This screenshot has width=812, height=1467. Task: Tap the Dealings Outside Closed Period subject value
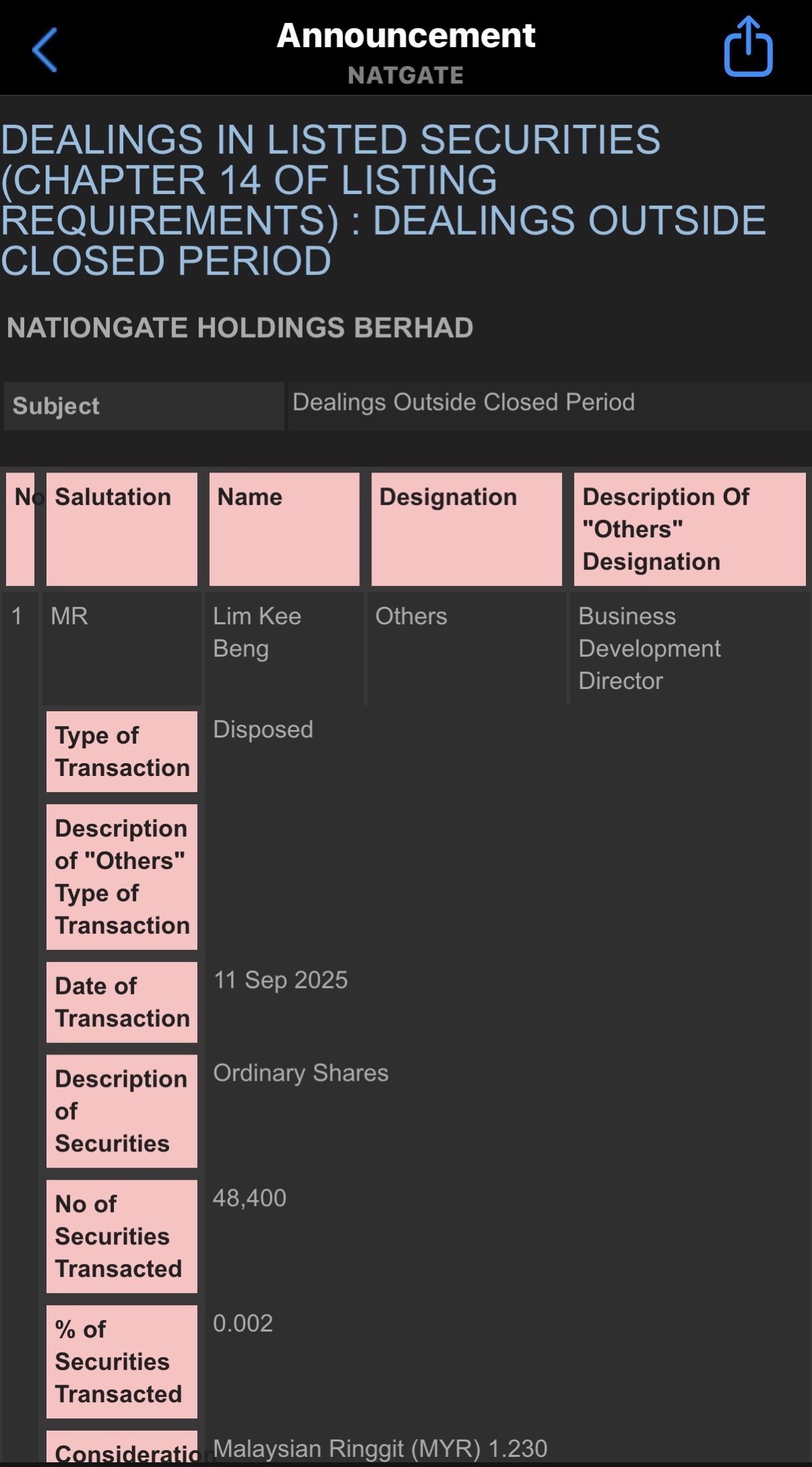click(464, 402)
